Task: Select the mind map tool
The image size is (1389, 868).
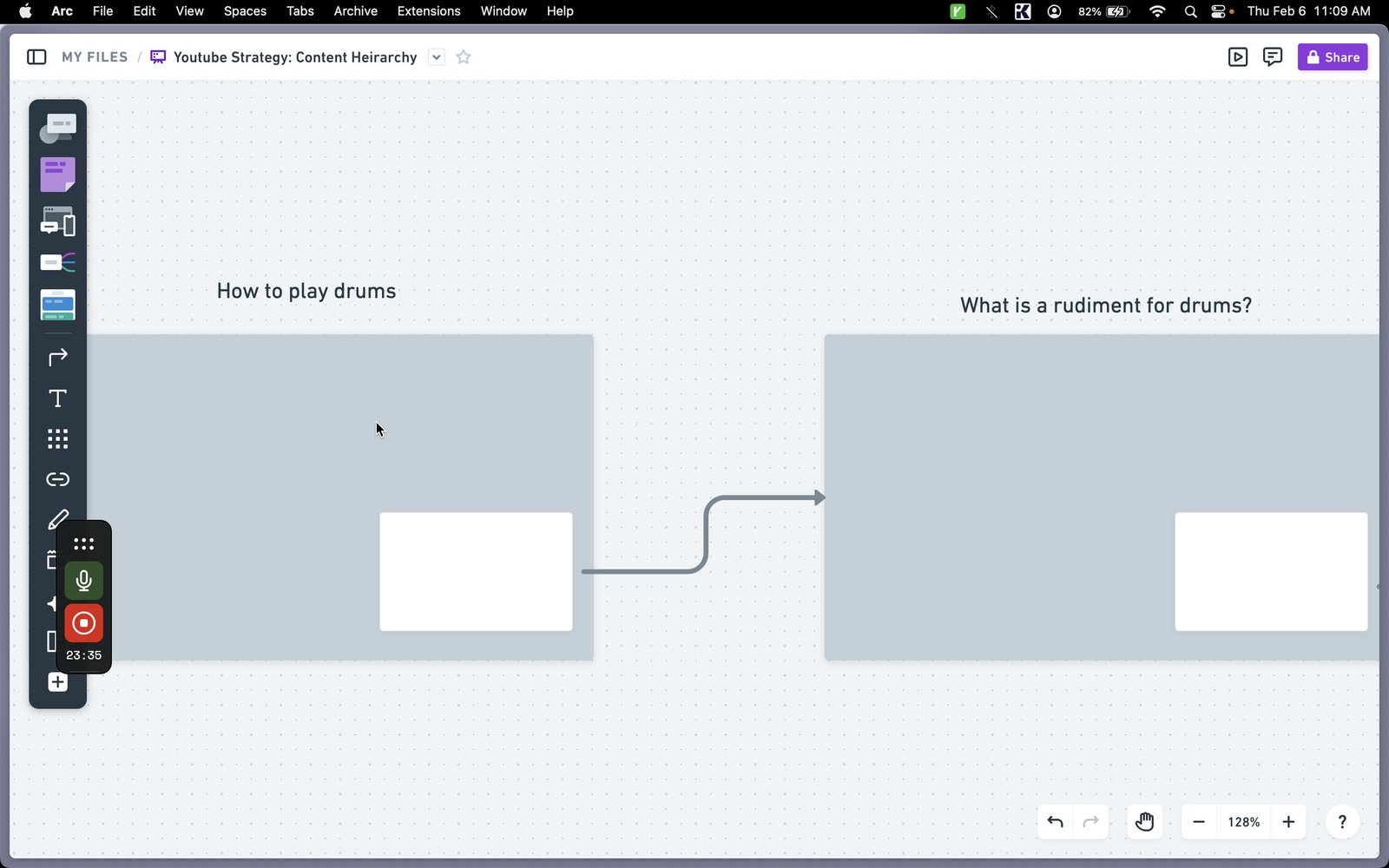Action: click(x=57, y=262)
